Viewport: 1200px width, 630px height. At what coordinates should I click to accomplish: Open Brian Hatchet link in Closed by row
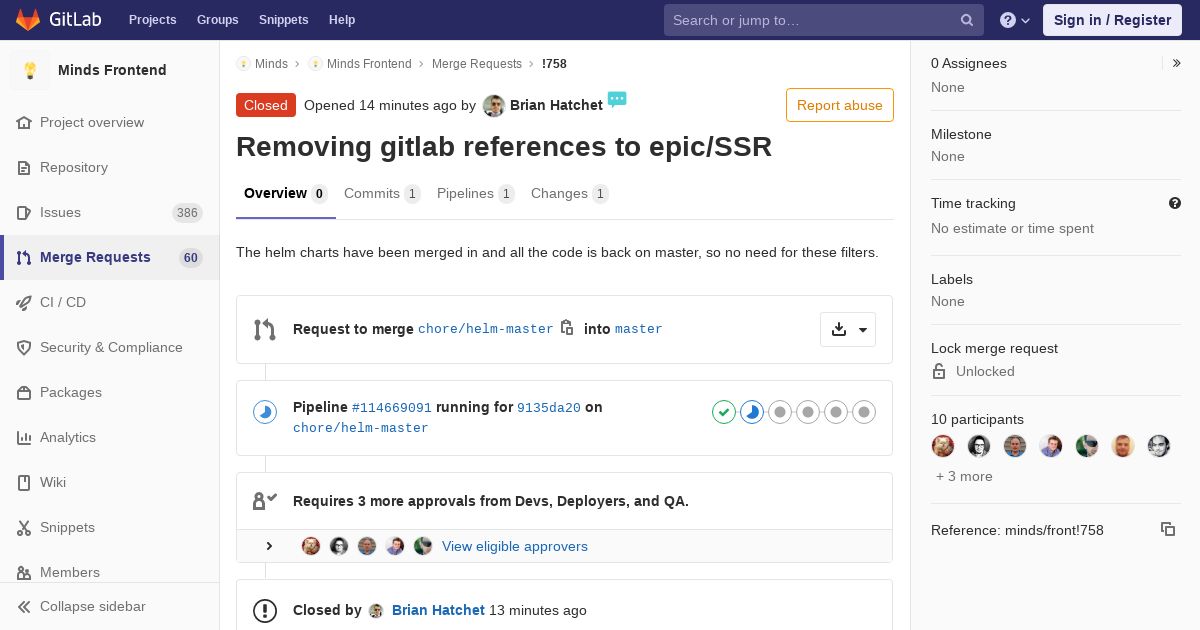tap(438, 610)
